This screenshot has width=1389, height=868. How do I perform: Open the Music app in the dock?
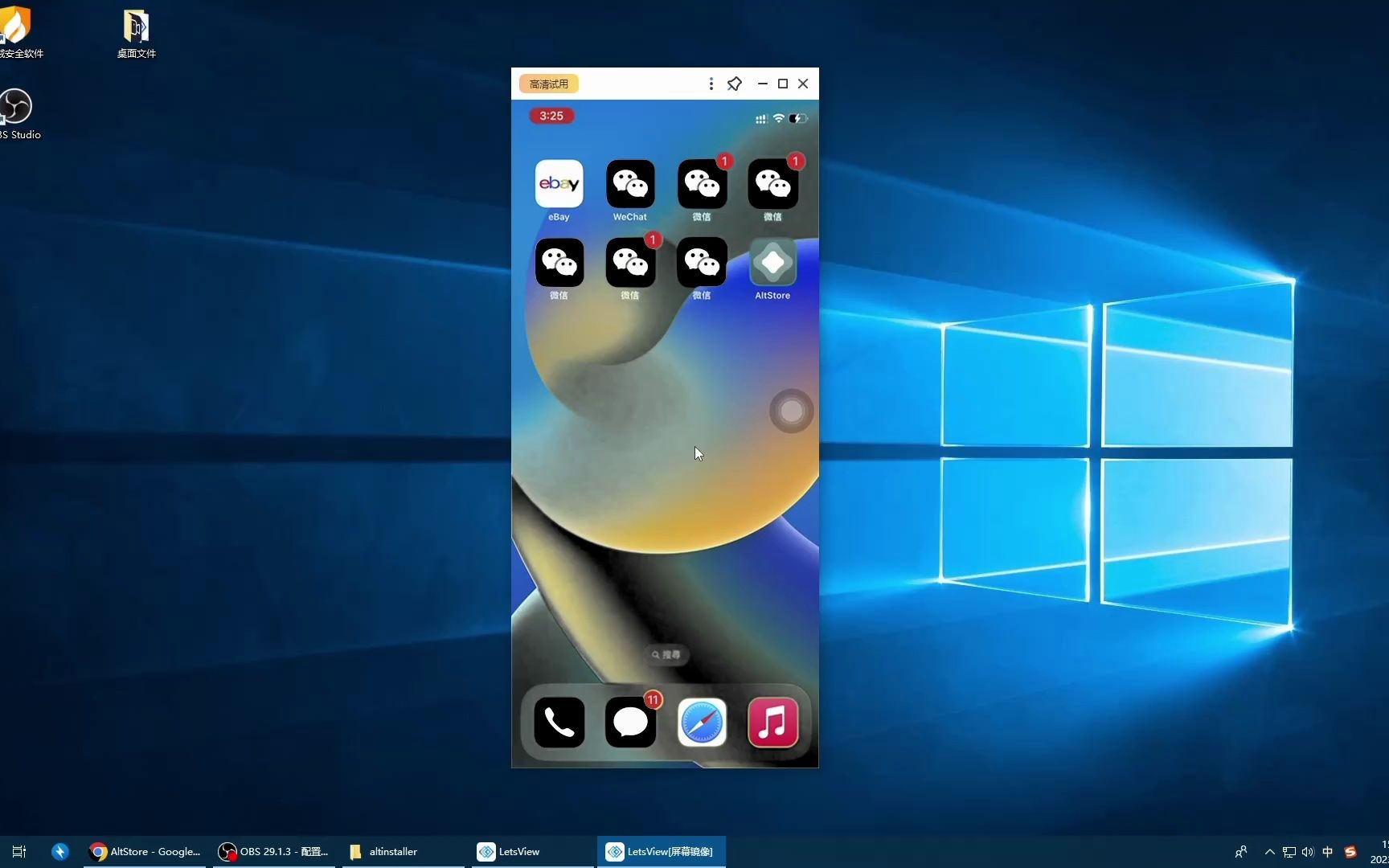pyautogui.click(x=772, y=723)
